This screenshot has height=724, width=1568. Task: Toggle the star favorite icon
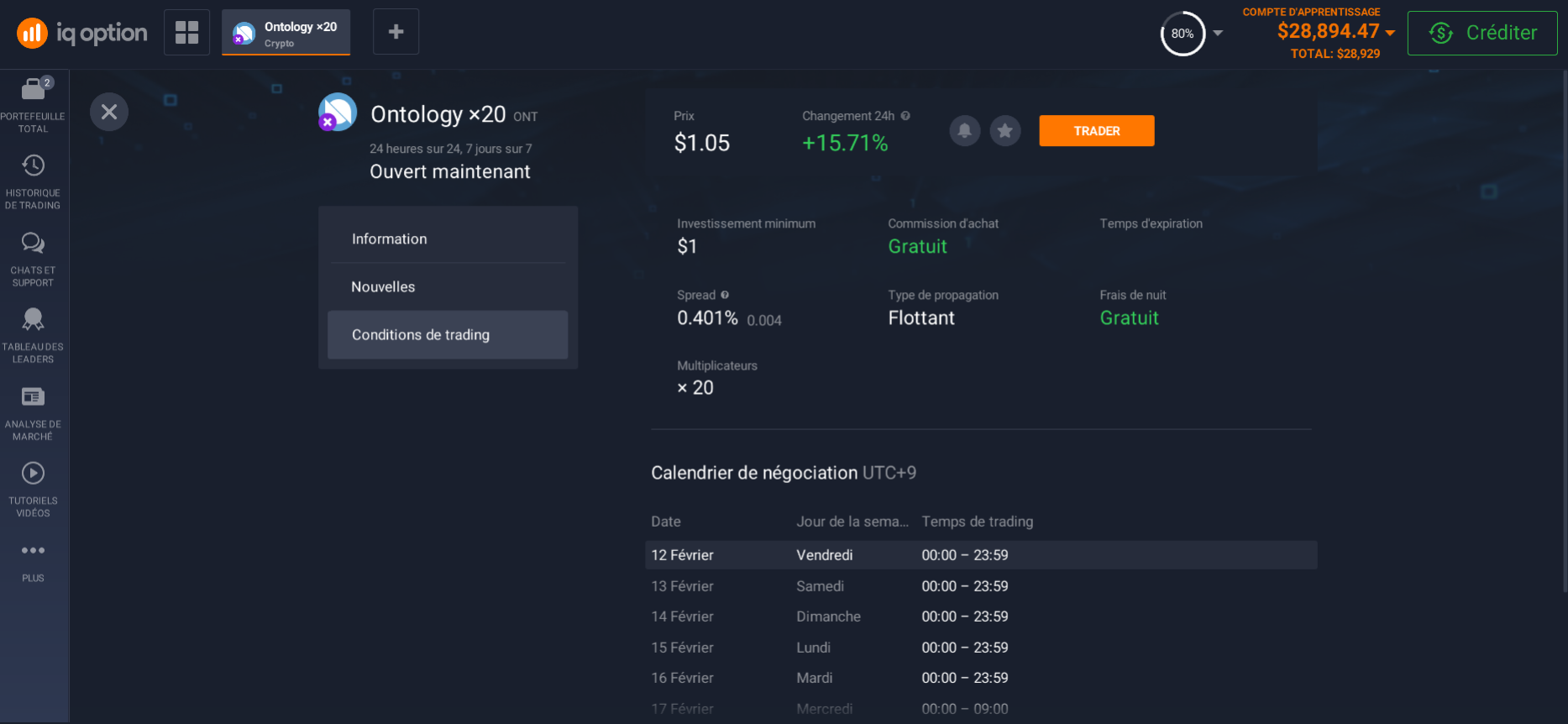[1005, 130]
